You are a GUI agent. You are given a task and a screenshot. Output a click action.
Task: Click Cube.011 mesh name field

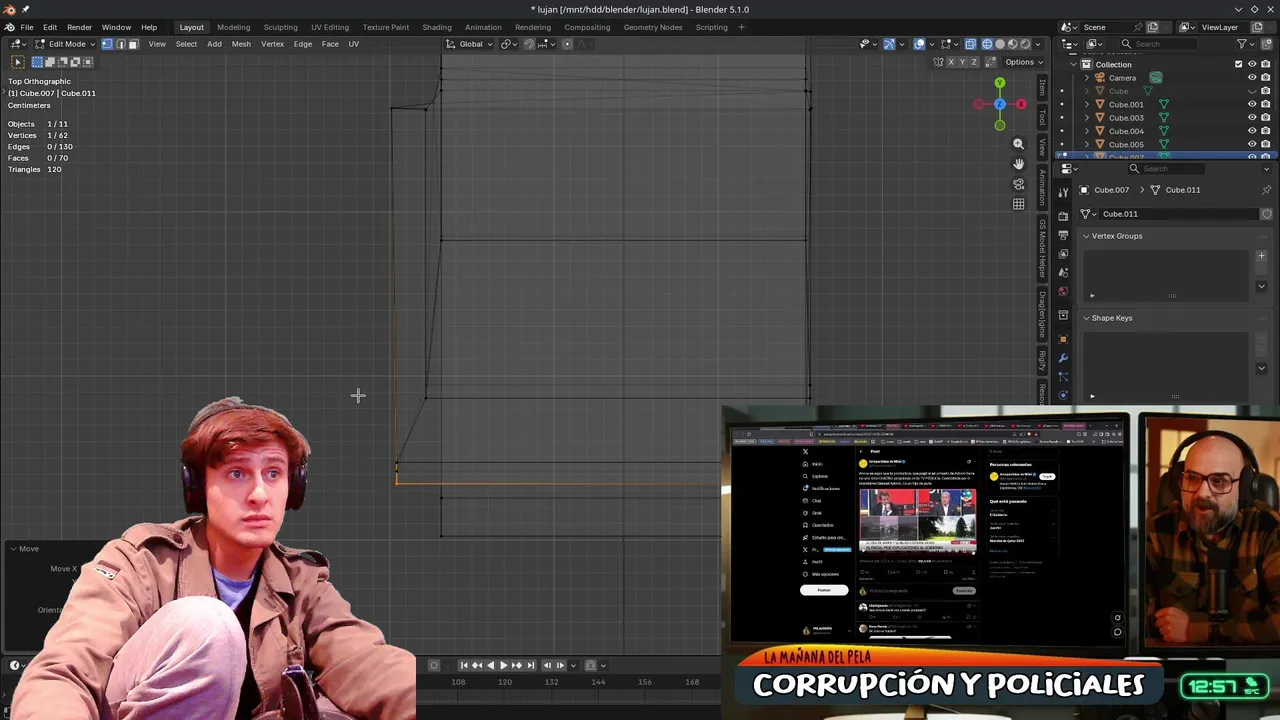[1177, 214]
